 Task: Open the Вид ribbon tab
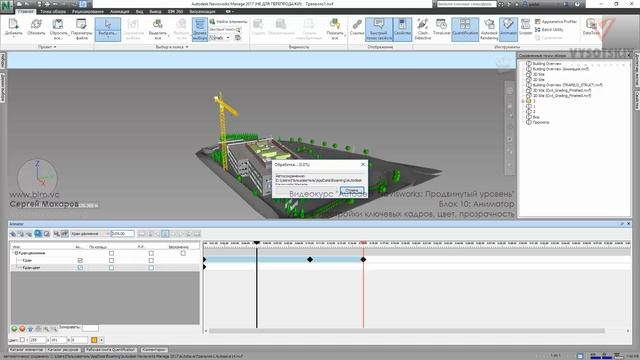139,11
